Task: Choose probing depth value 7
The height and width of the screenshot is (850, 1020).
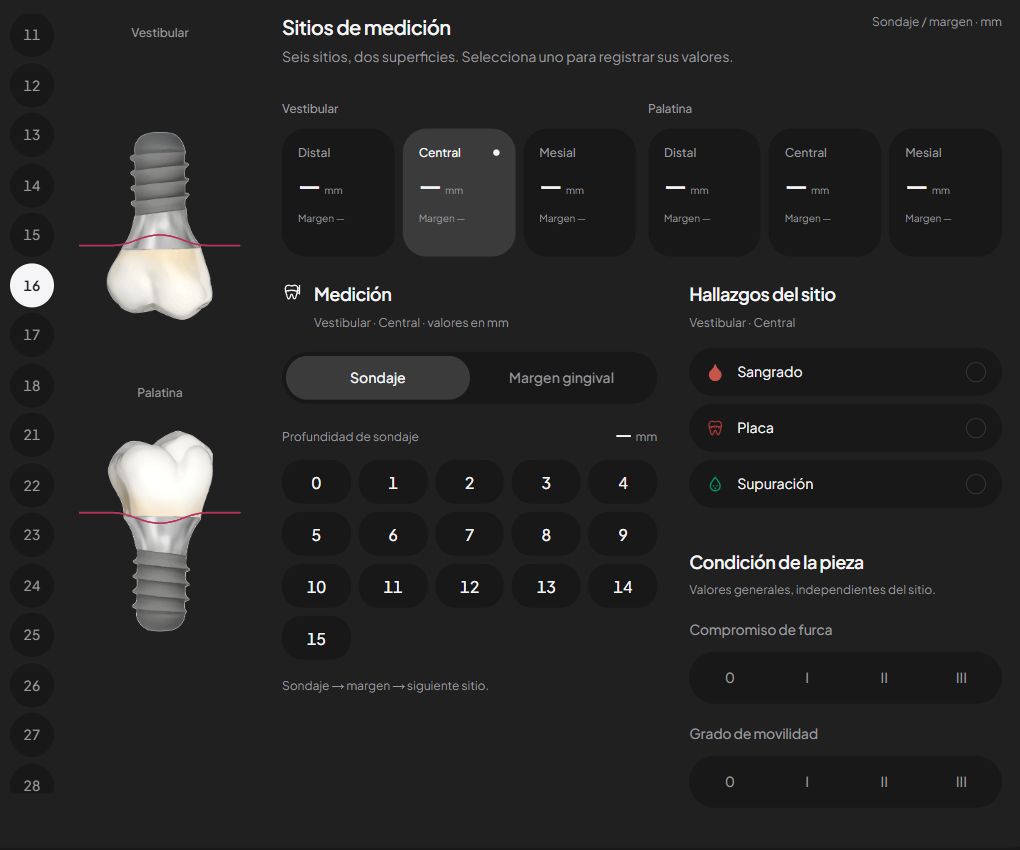Action: click(x=469, y=535)
